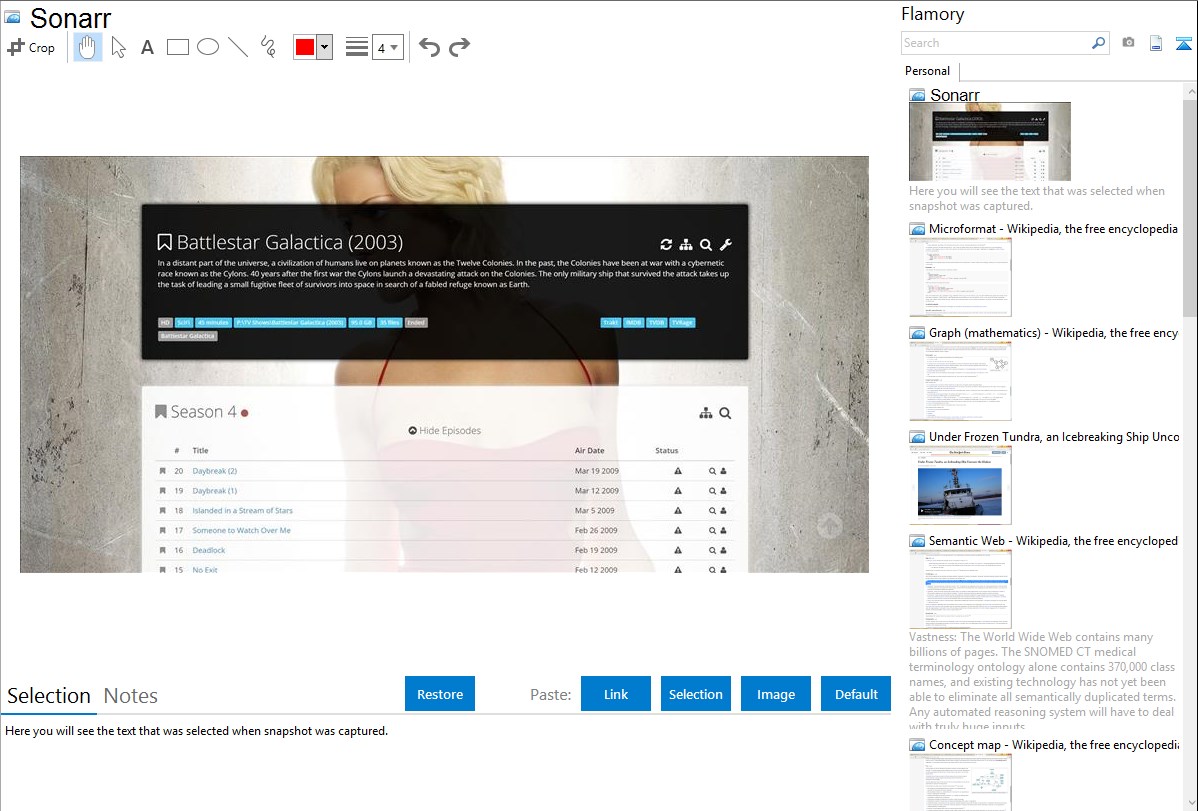The width and height of the screenshot is (1198, 811).
Task: Open the Concept map snapshot thumbnail
Action: [x=960, y=783]
